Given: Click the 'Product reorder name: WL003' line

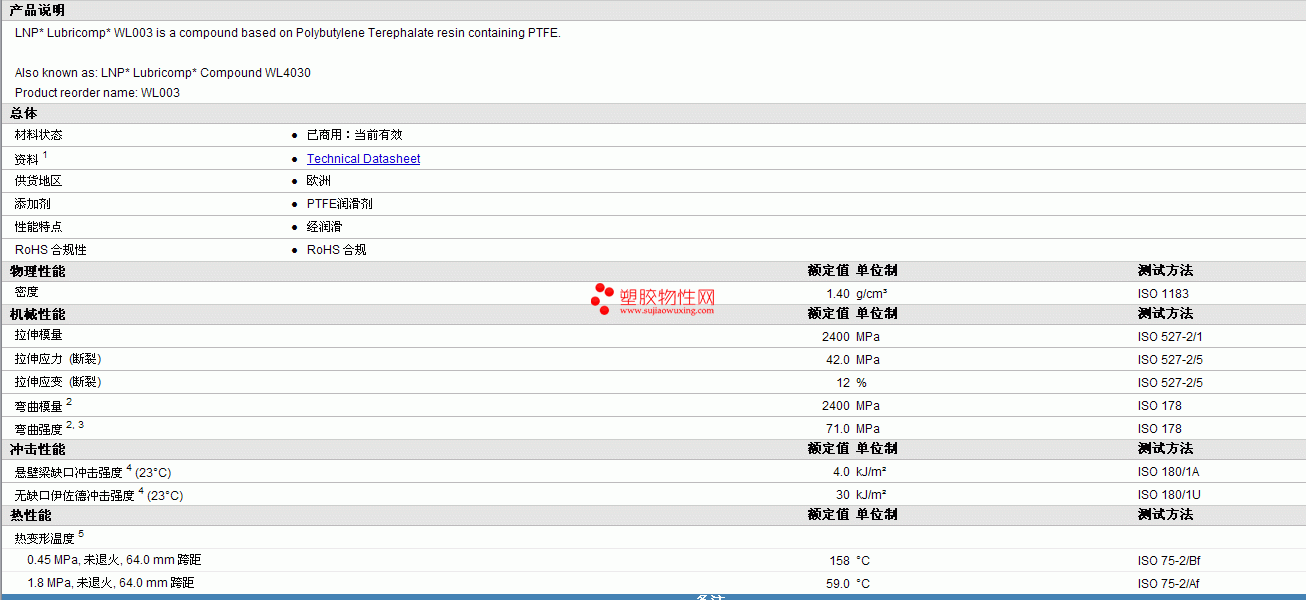Looking at the screenshot, I should click(x=97, y=93).
